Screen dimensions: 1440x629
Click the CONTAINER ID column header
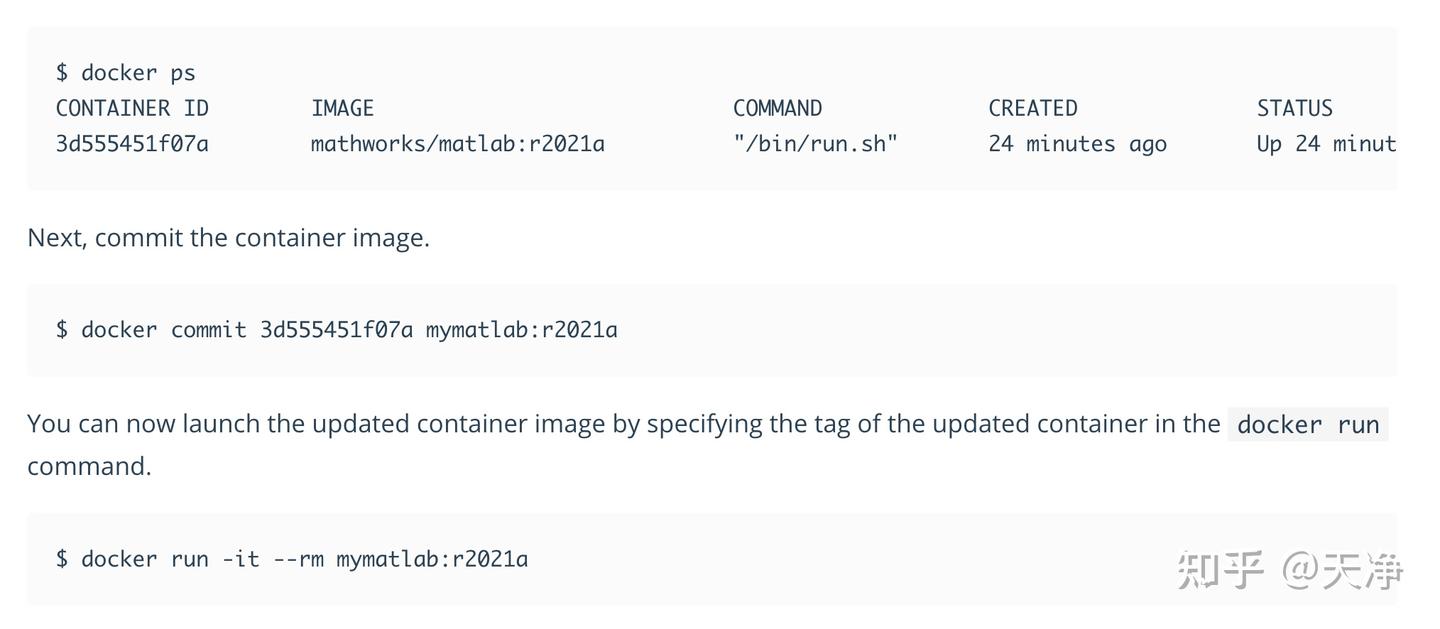tap(132, 108)
